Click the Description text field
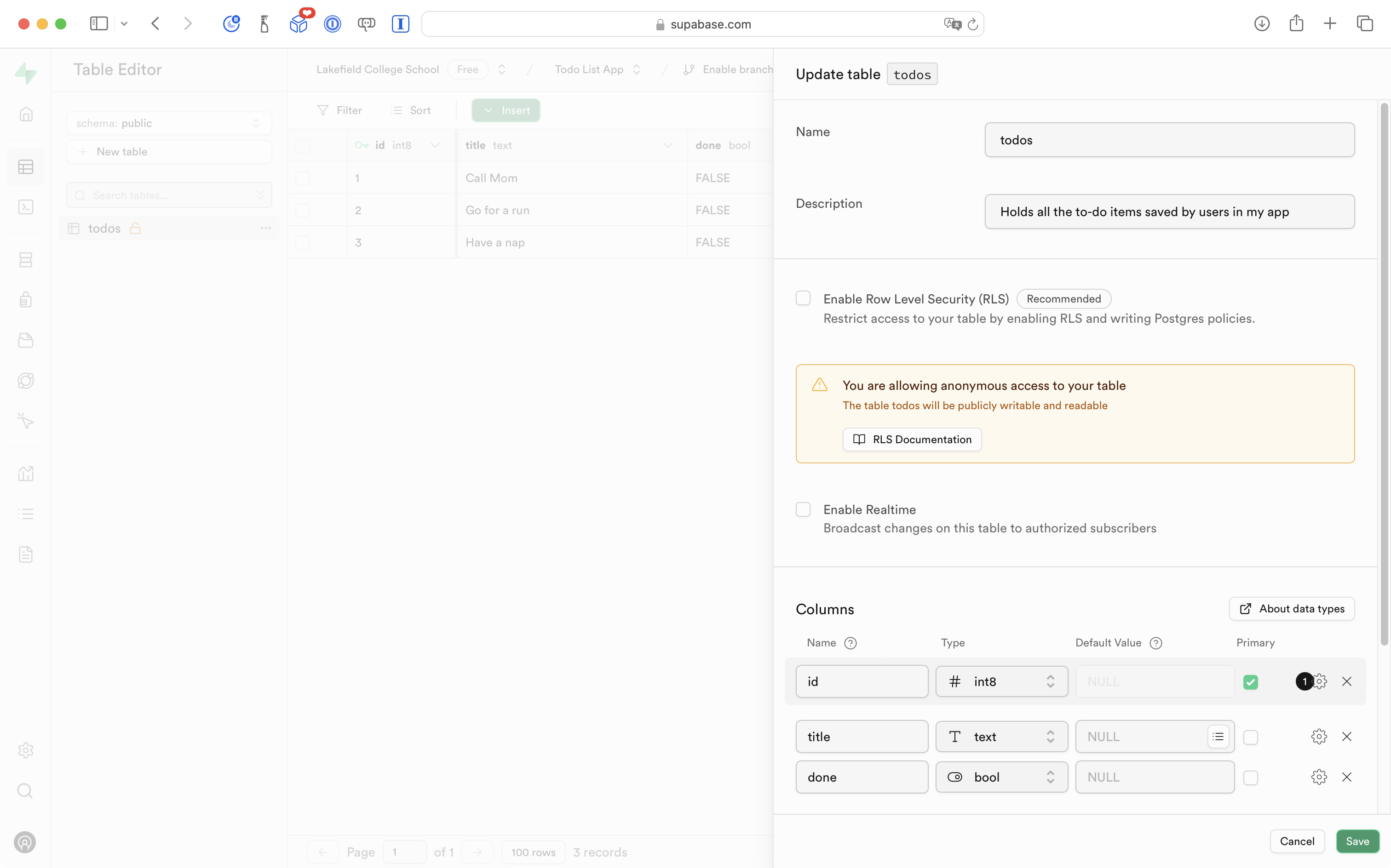The width and height of the screenshot is (1391, 868). pyautogui.click(x=1169, y=212)
